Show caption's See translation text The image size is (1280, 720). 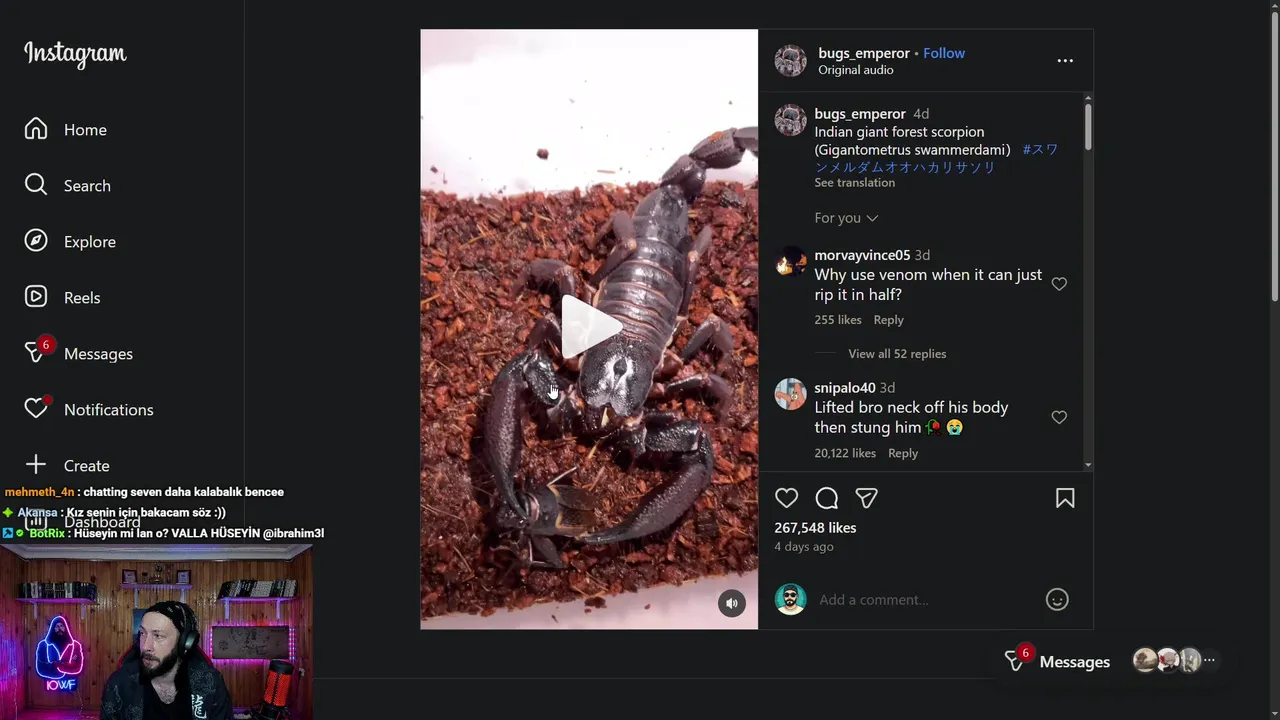tap(854, 183)
